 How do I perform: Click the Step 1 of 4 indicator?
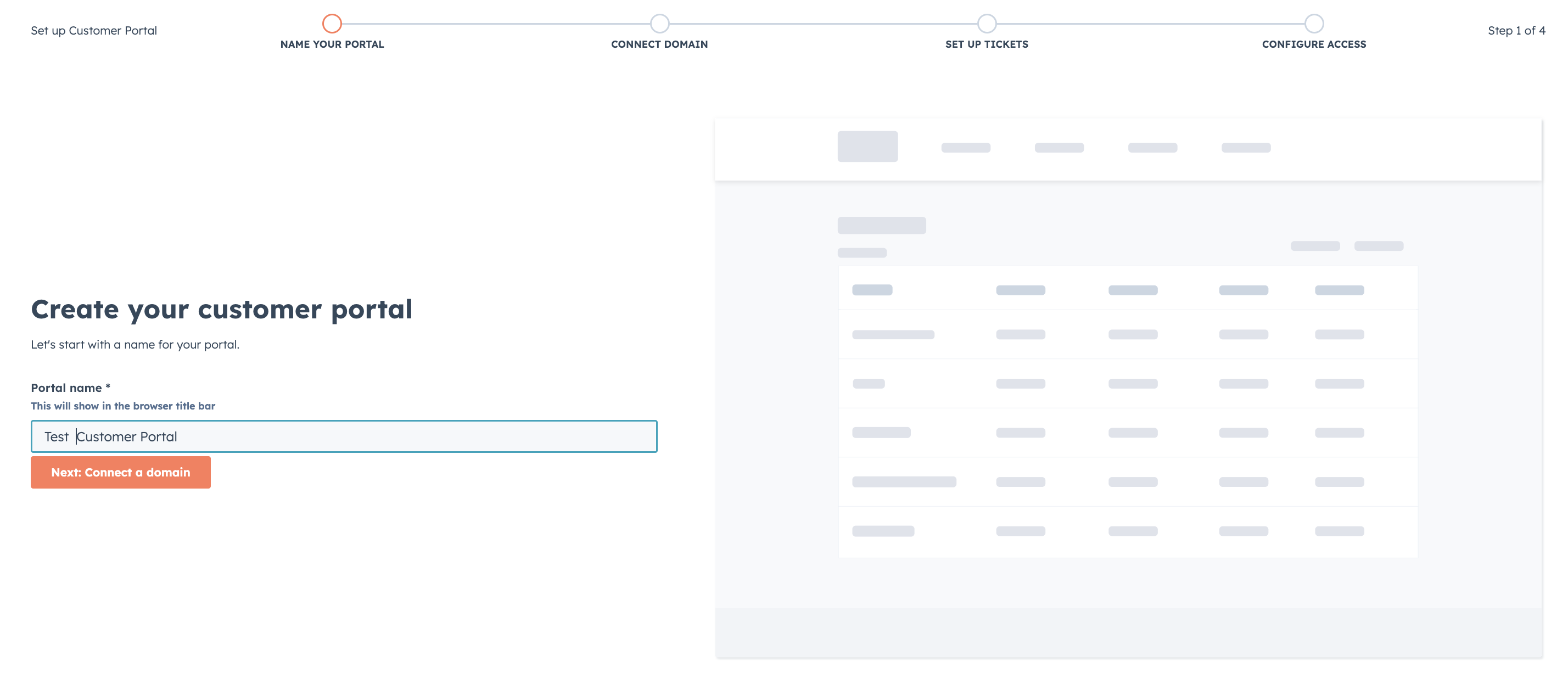click(x=1518, y=30)
